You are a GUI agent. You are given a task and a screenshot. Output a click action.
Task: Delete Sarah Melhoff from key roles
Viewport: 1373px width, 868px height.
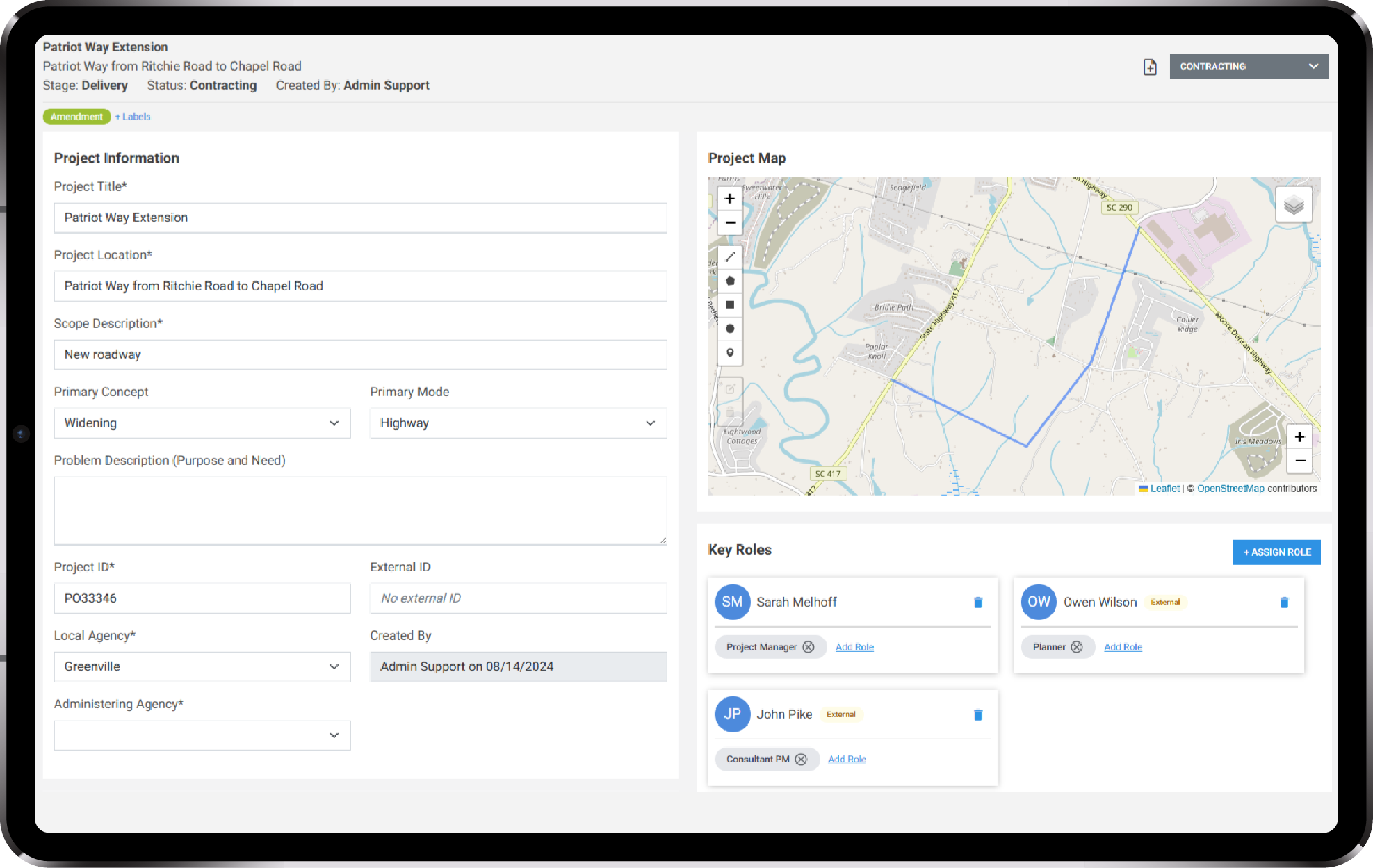(x=977, y=603)
